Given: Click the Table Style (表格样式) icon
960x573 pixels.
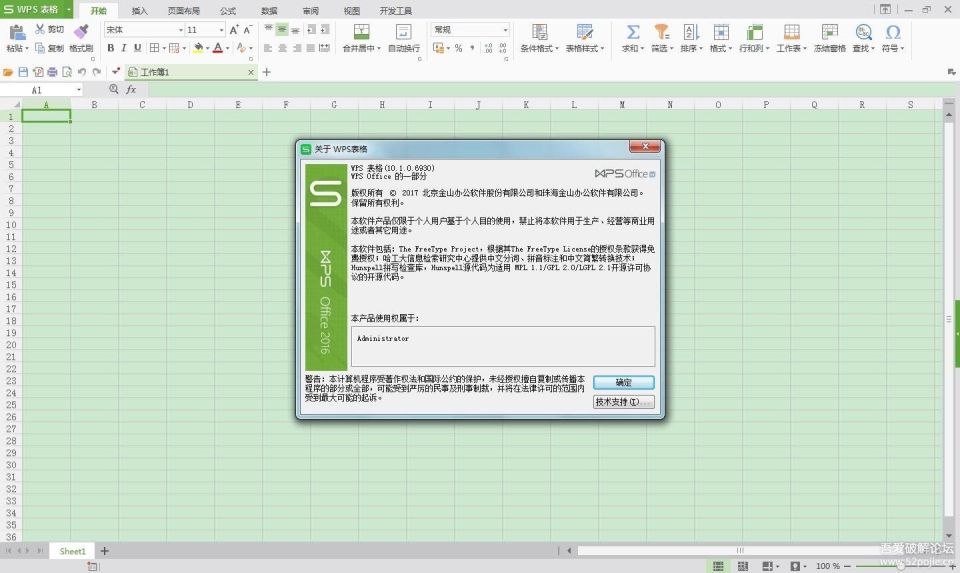Looking at the screenshot, I should pos(584,32).
